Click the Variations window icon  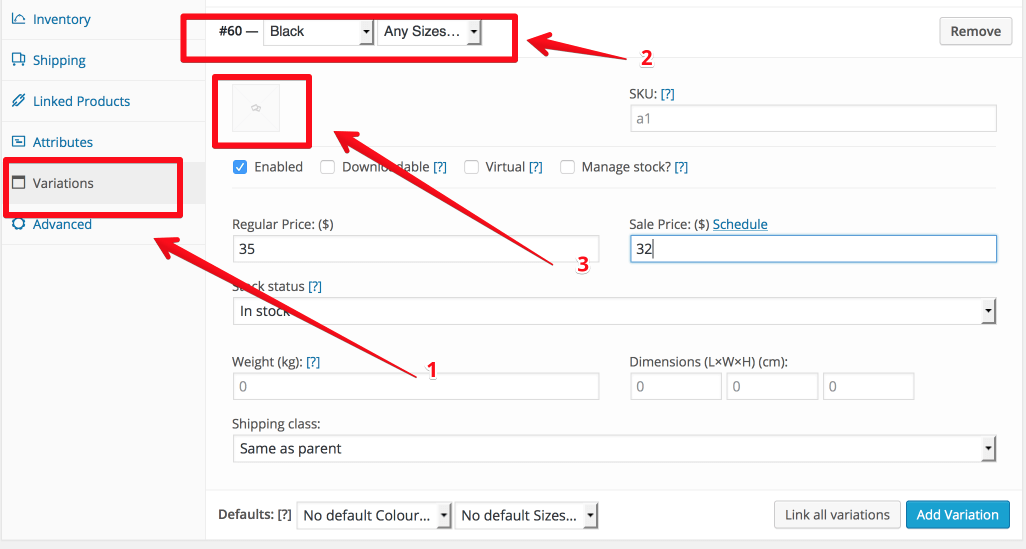click(x=18, y=183)
